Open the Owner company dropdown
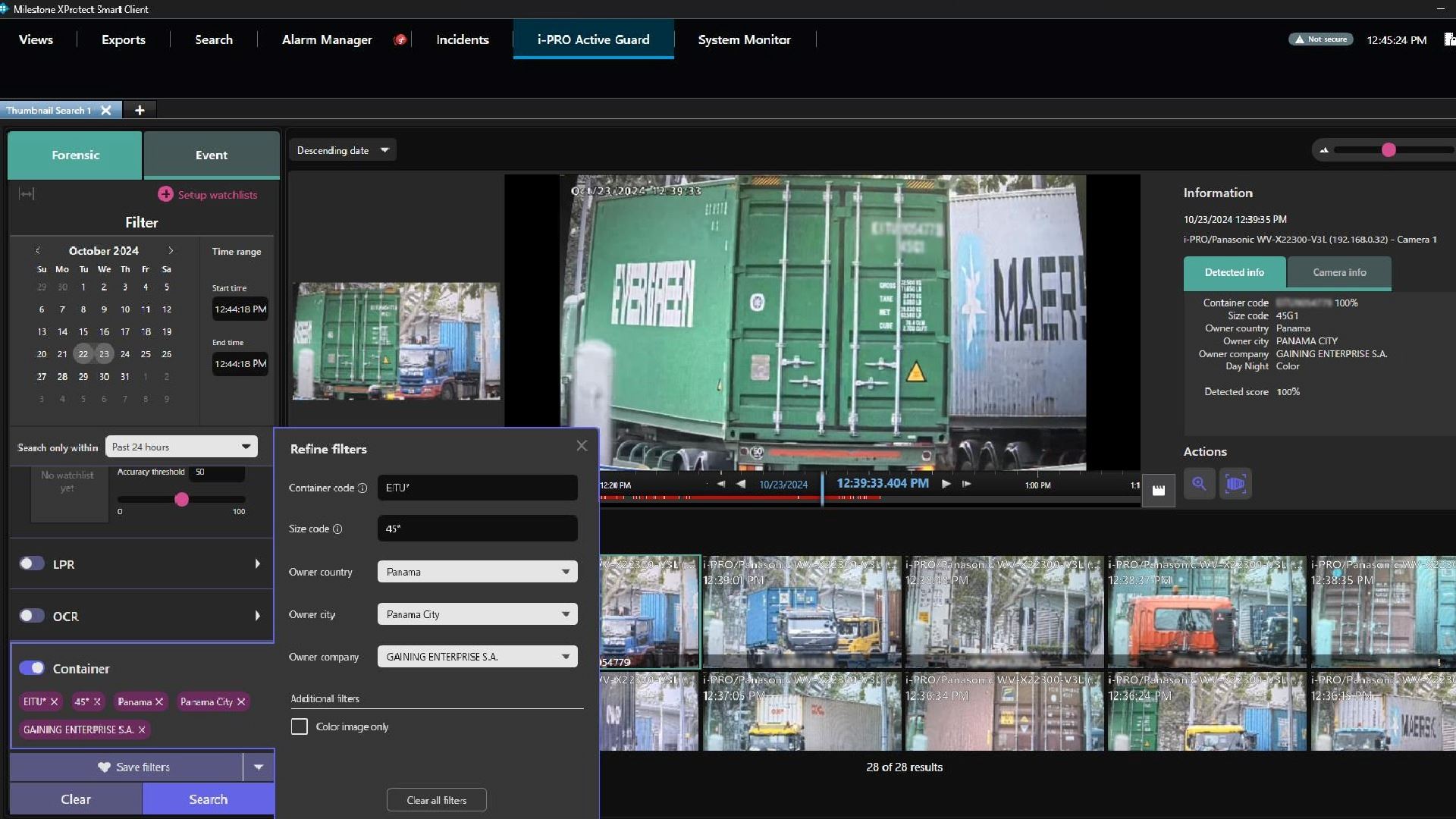This screenshot has height=819, width=1456. [478, 657]
